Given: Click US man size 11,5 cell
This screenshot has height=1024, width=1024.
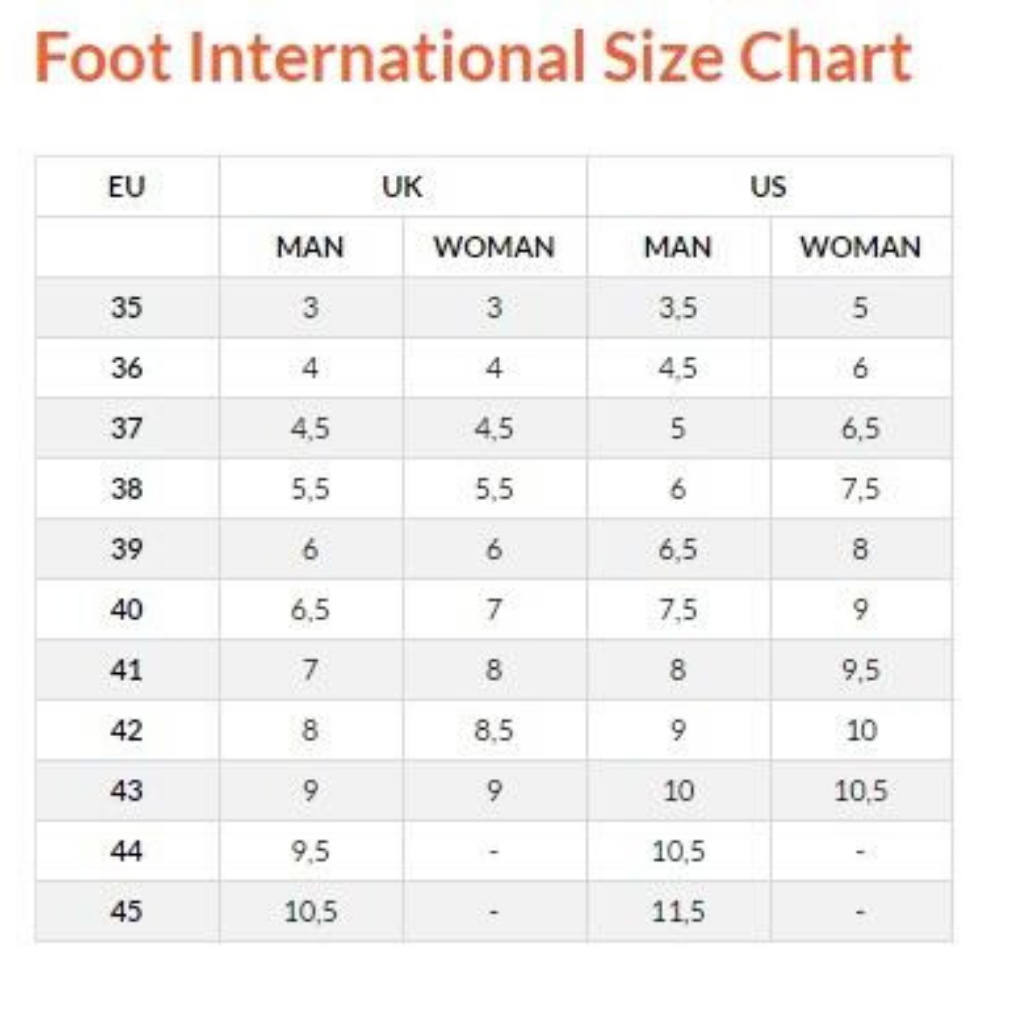Looking at the screenshot, I should [678, 912].
